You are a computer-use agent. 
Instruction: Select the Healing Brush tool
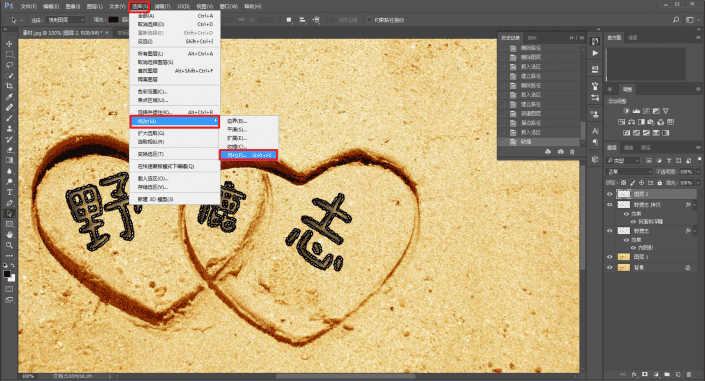(x=9, y=108)
